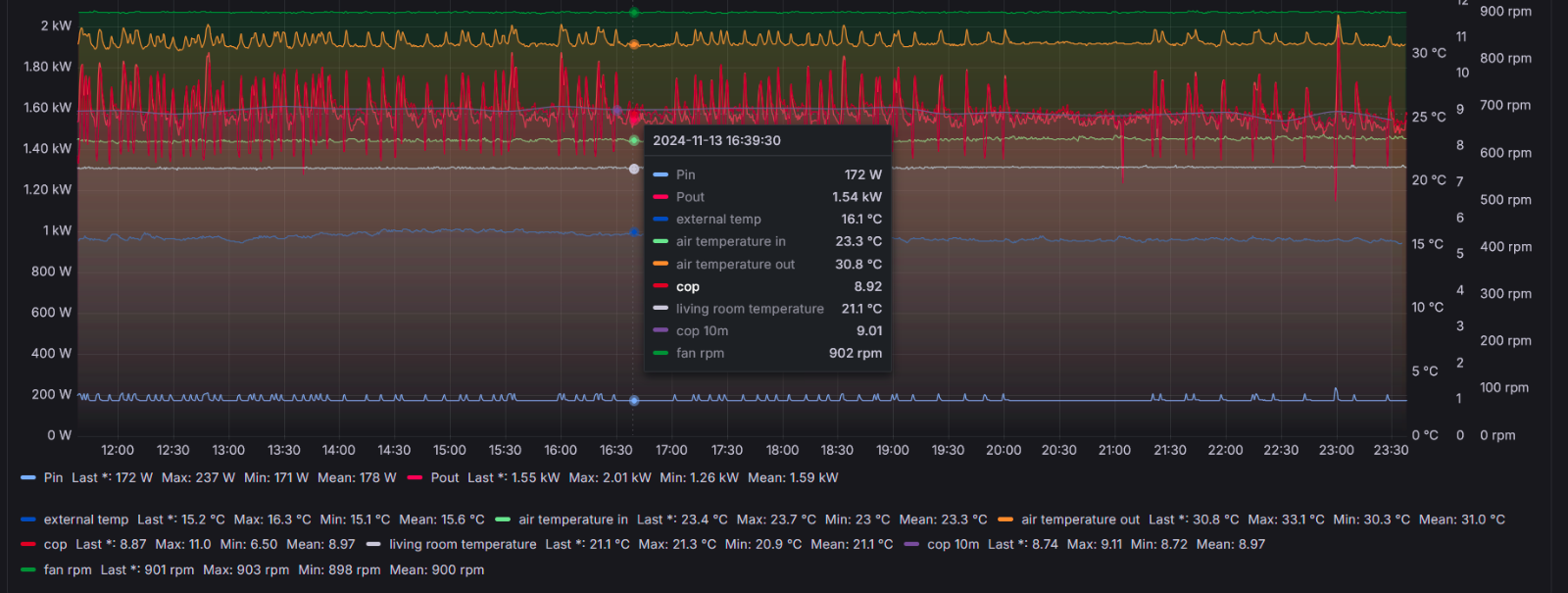Click the fan rpm green legend swatch
Viewport: 1568px width, 593px height.
[27, 569]
